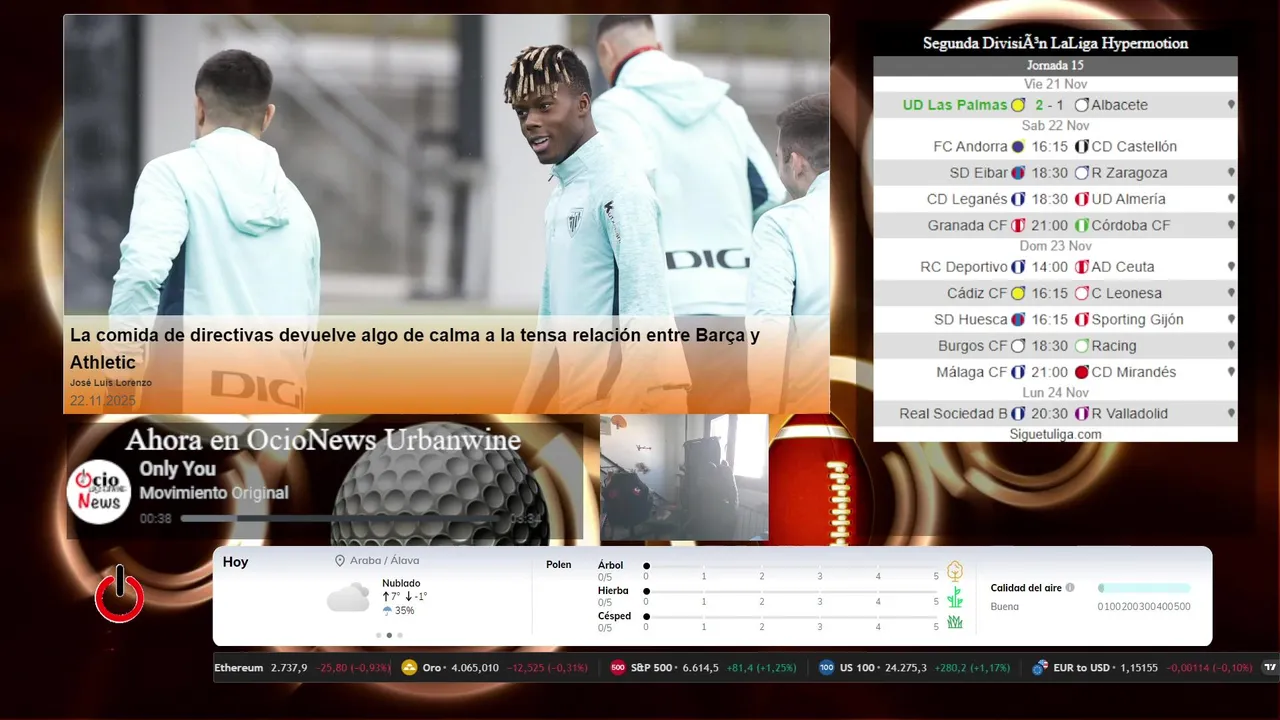The width and height of the screenshot is (1280, 720).
Task: Click the 22.11.2025 article date
Action: pos(102,400)
